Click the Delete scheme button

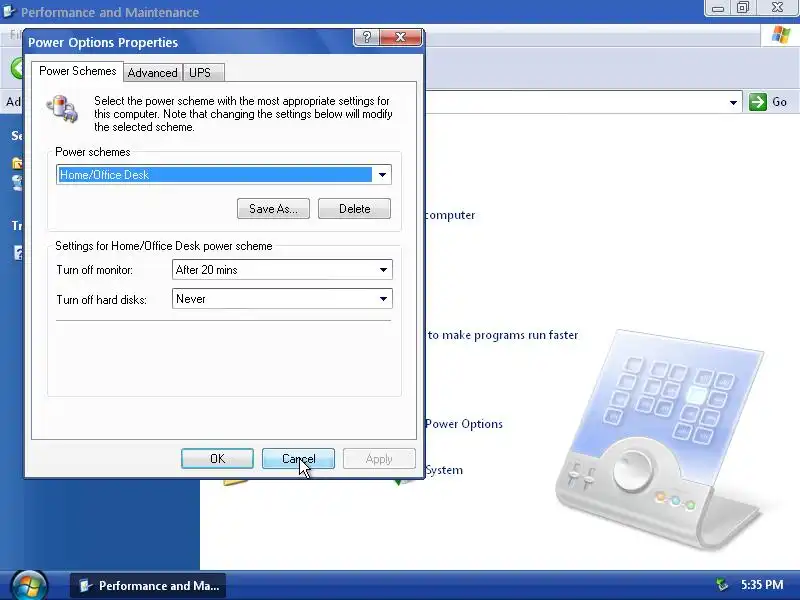(355, 209)
